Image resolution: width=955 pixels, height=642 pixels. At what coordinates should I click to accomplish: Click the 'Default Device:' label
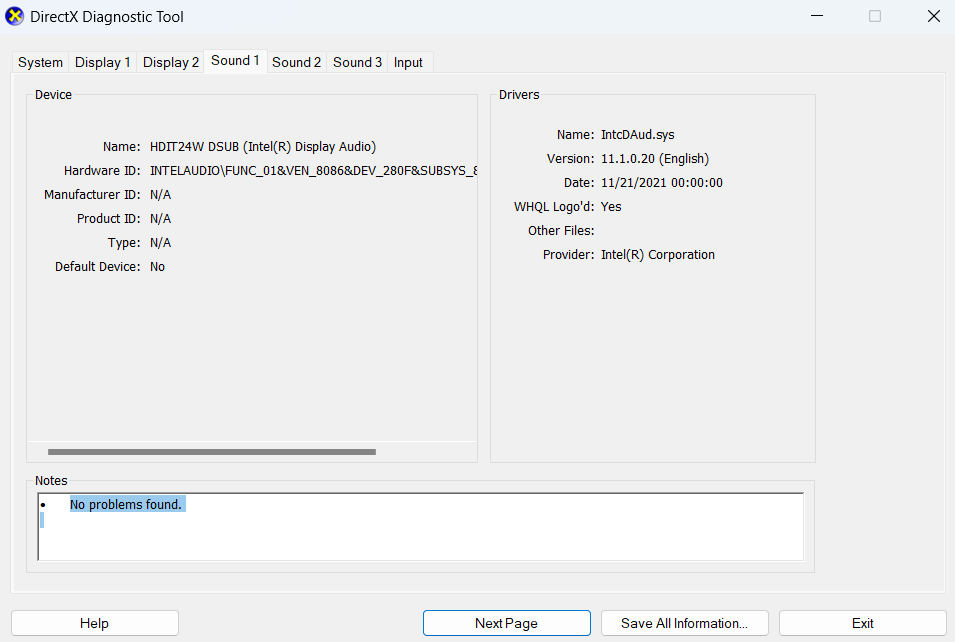[x=97, y=267]
